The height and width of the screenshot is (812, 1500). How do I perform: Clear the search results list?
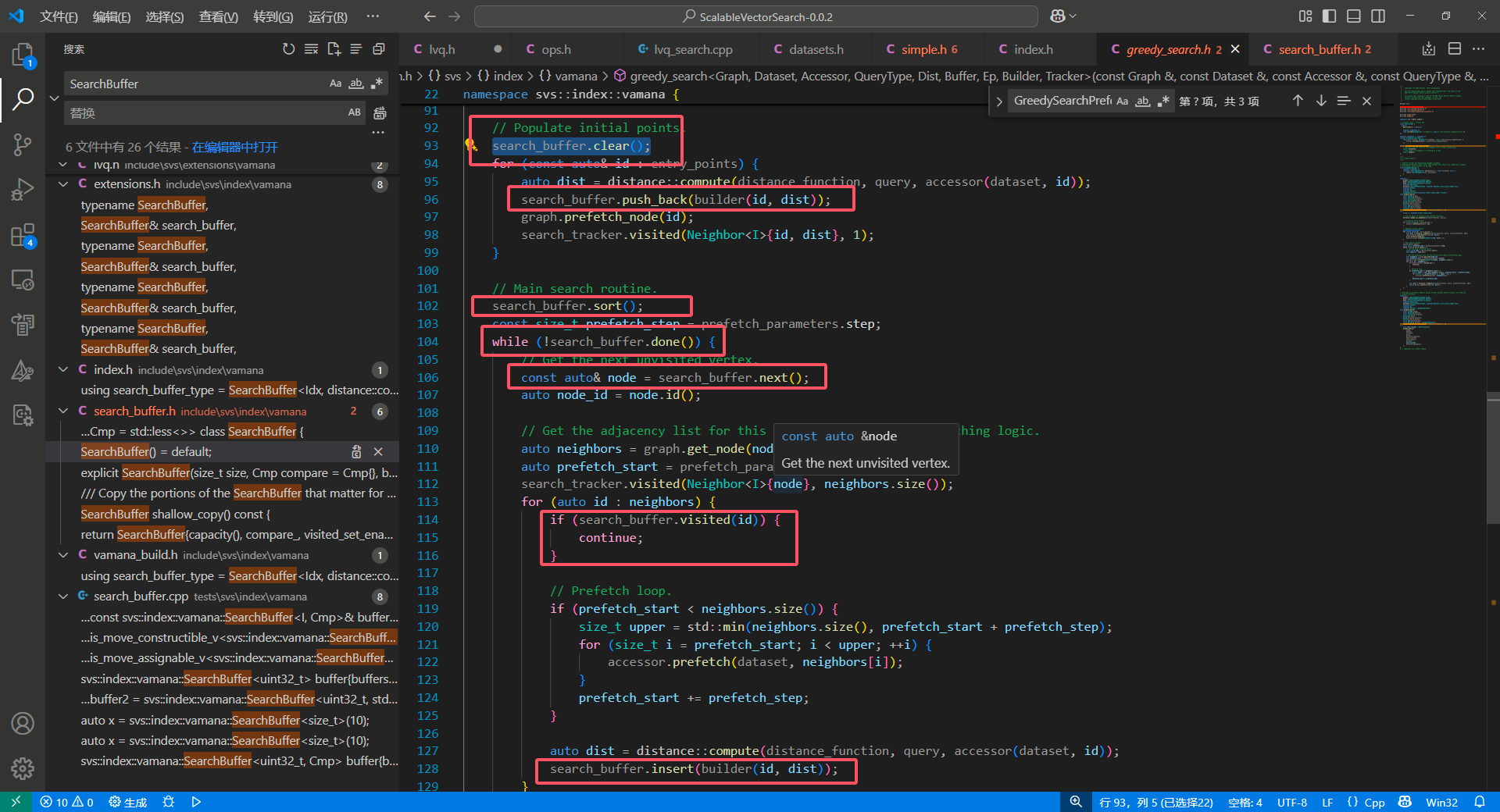[x=311, y=49]
